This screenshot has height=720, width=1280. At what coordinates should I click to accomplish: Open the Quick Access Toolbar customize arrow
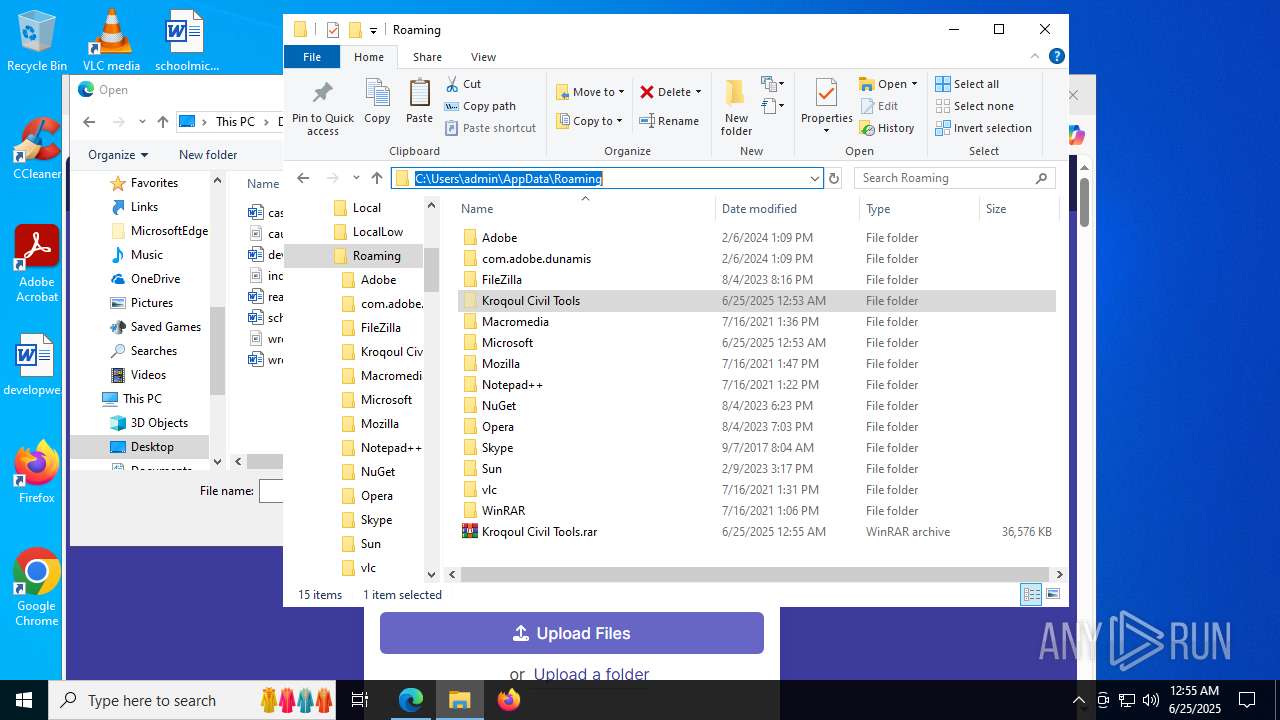373,30
